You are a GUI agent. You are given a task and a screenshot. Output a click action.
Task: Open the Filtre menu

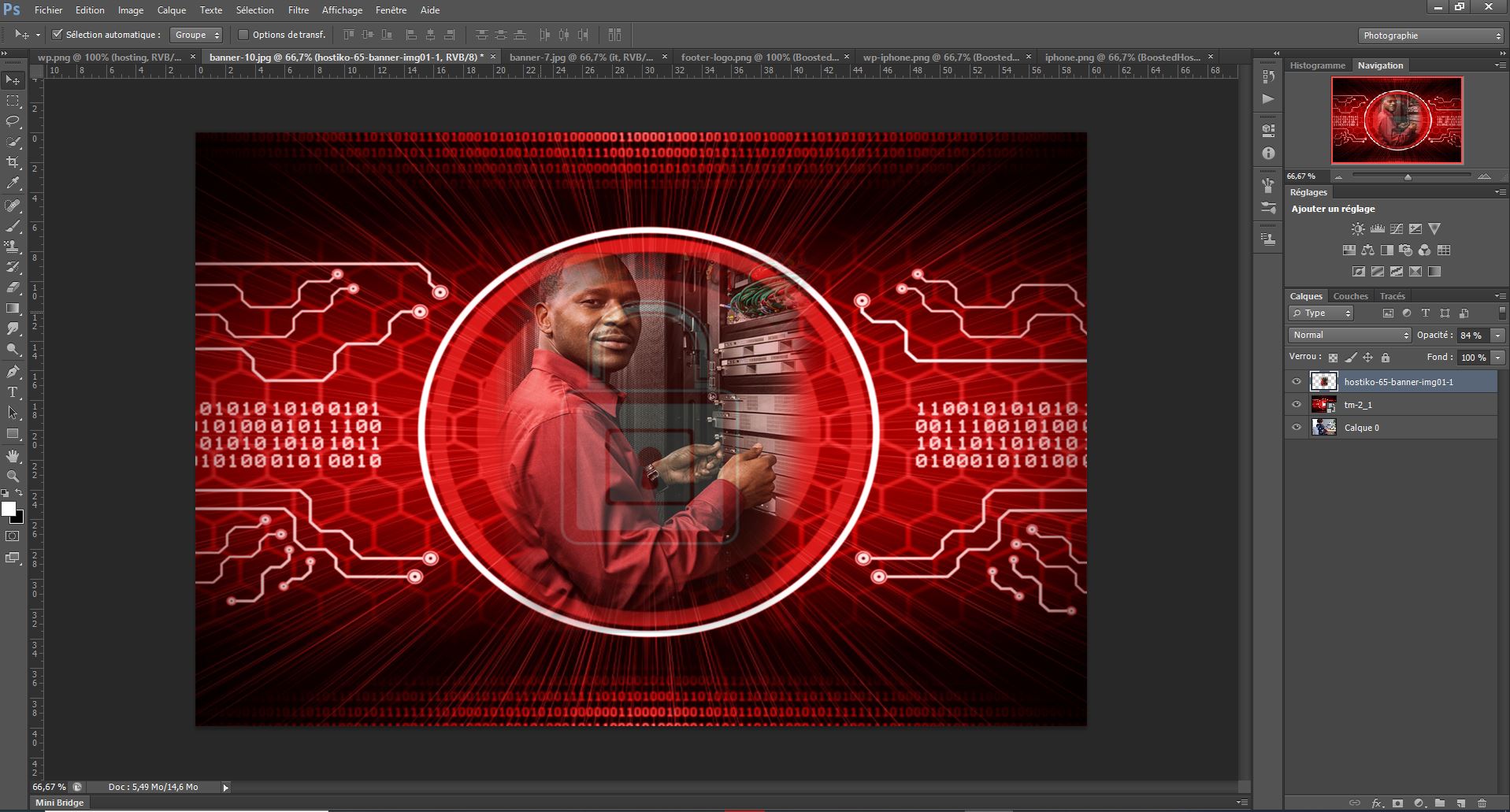(x=299, y=10)
